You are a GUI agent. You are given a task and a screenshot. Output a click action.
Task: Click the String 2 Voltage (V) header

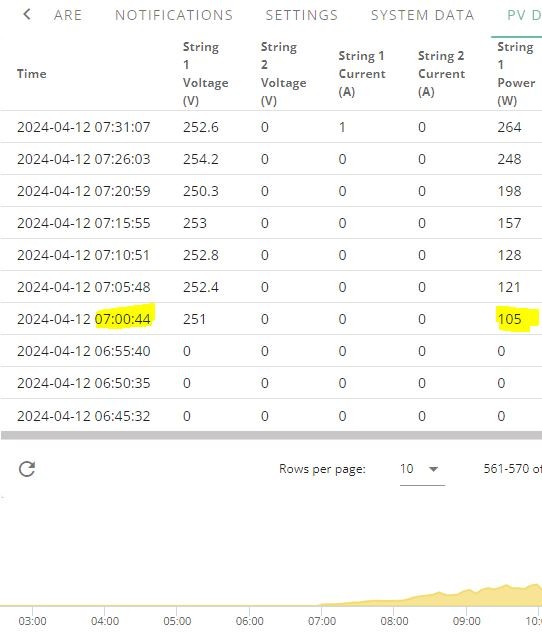coord(284,74)
